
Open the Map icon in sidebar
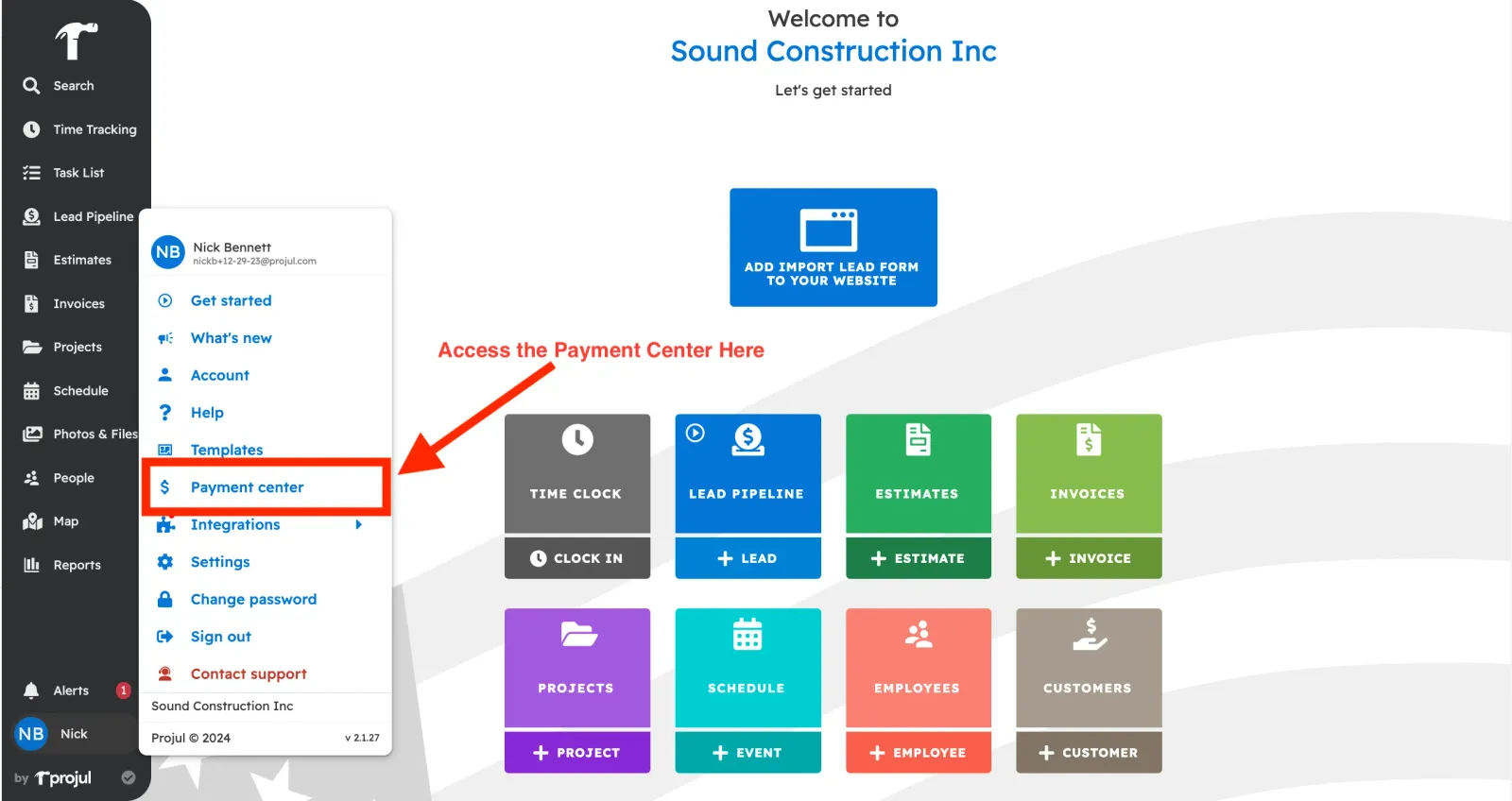click(31, 521)
